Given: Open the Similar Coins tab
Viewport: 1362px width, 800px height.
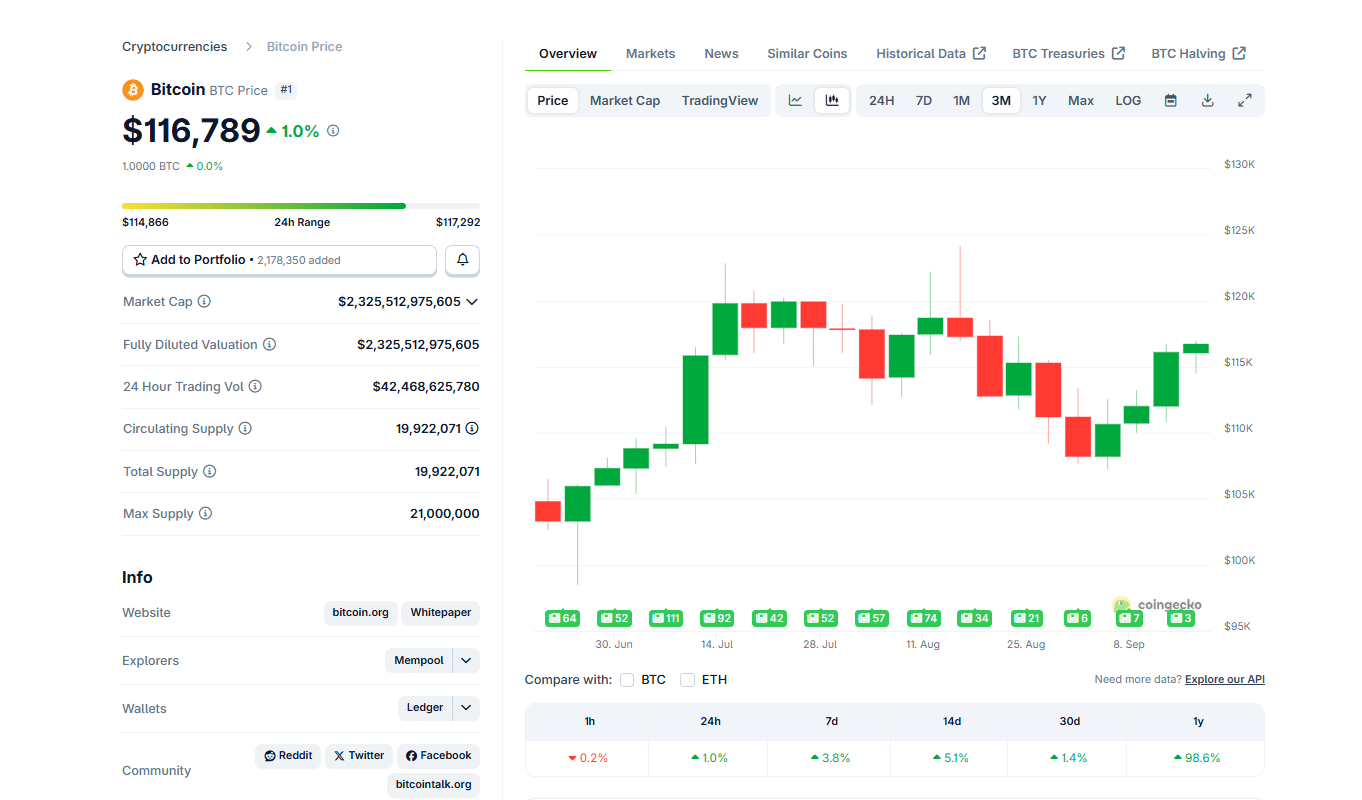Looking at the screenshot, I should (x=807, y=54).
